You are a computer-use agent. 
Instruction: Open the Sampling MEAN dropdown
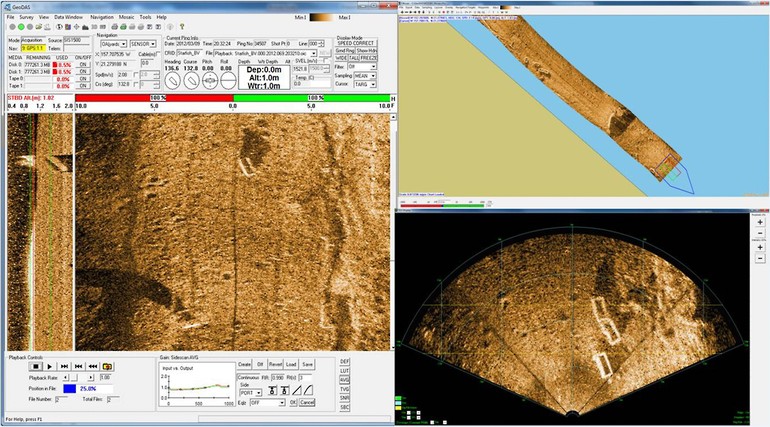369,74
